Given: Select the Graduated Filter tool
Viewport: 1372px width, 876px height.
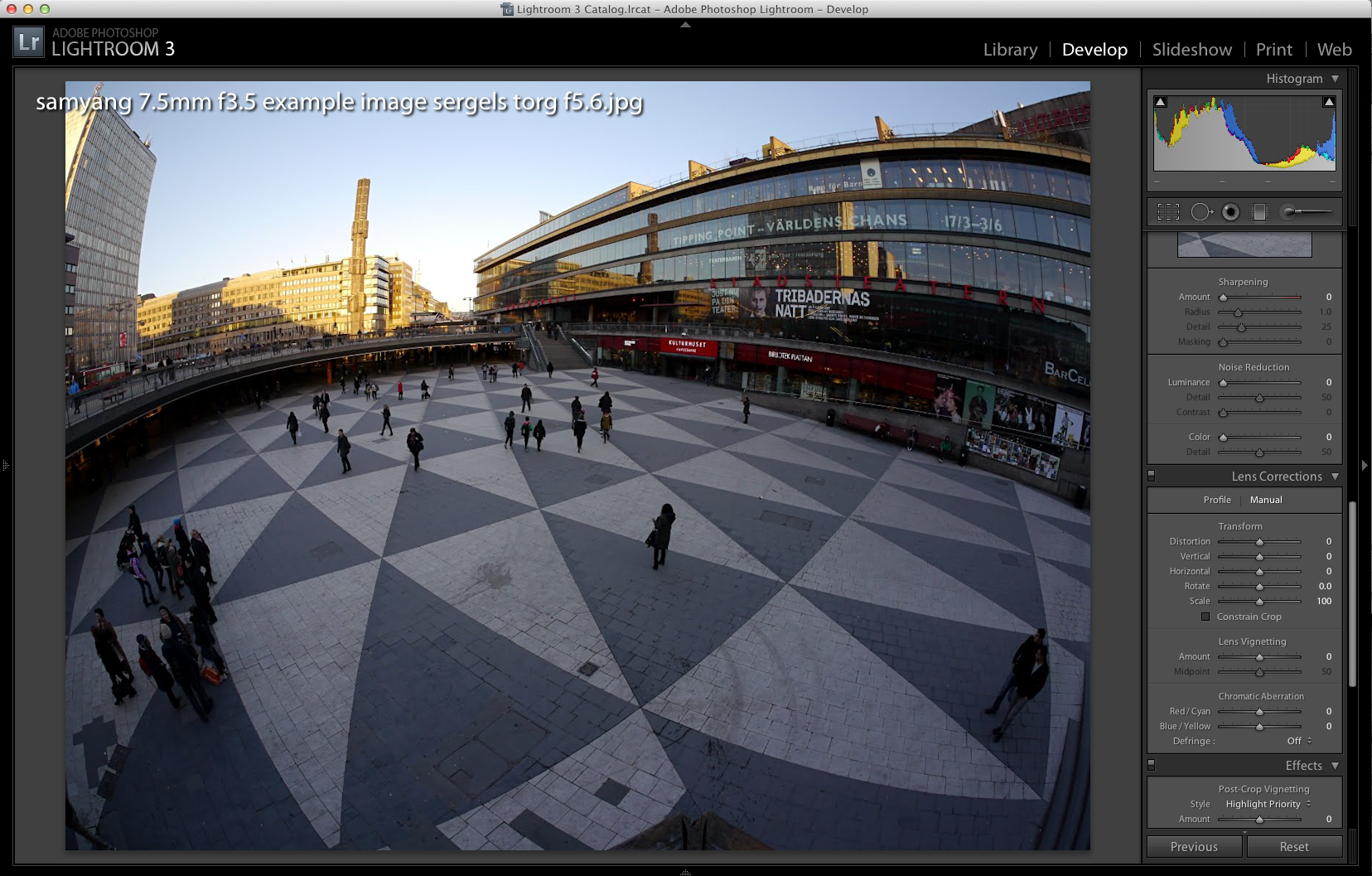Looking at the screenshot, I should [1259, 212].
